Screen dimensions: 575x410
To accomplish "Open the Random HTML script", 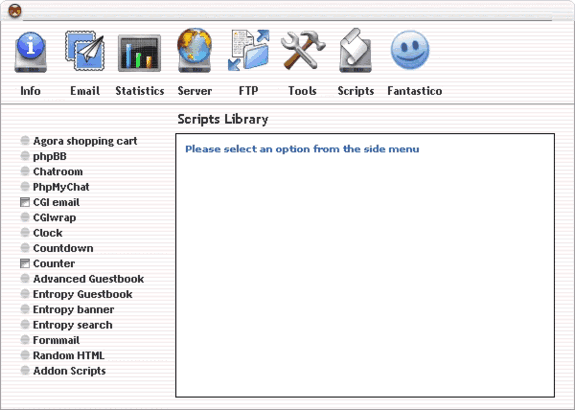I will click(x=69, y=355).
